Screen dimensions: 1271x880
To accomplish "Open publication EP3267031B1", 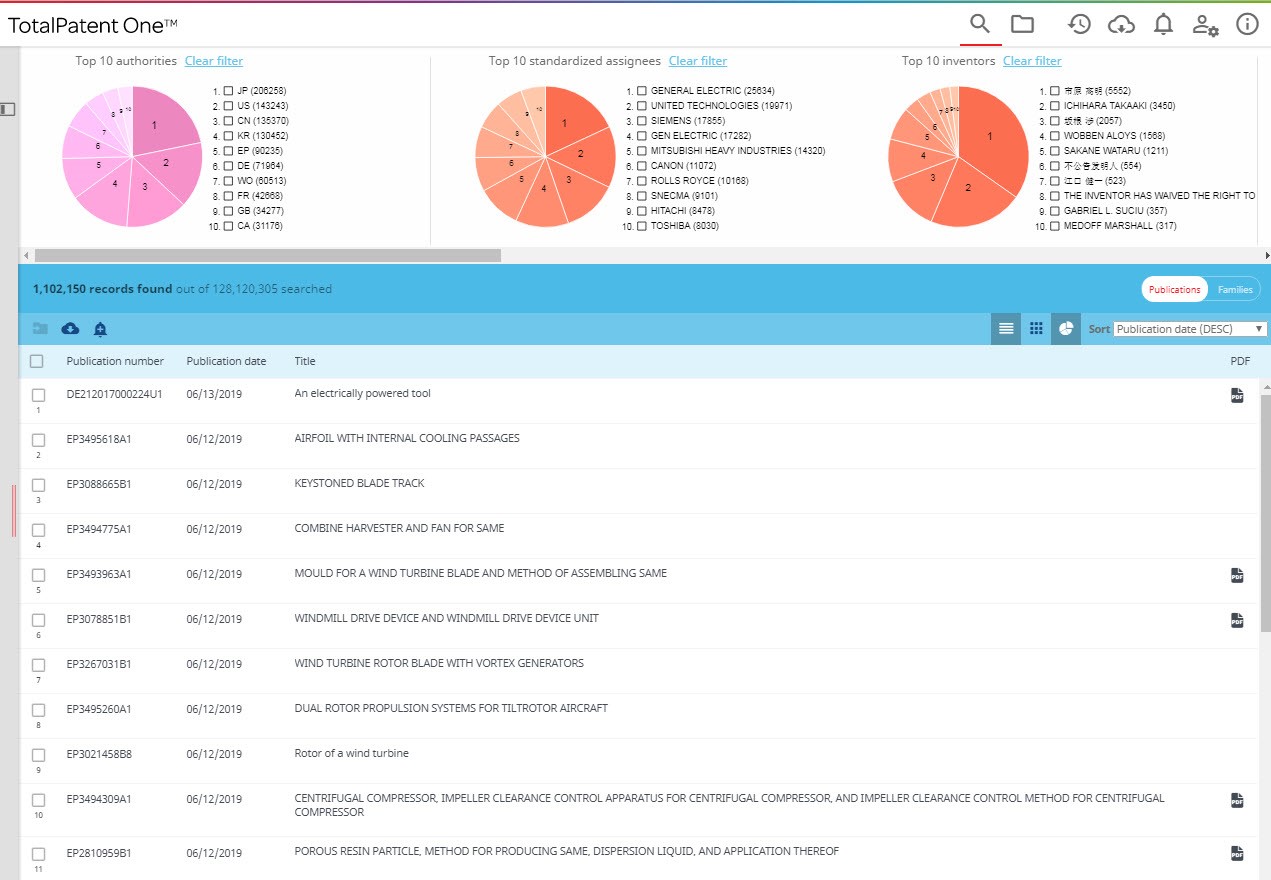I will (99, 664).
